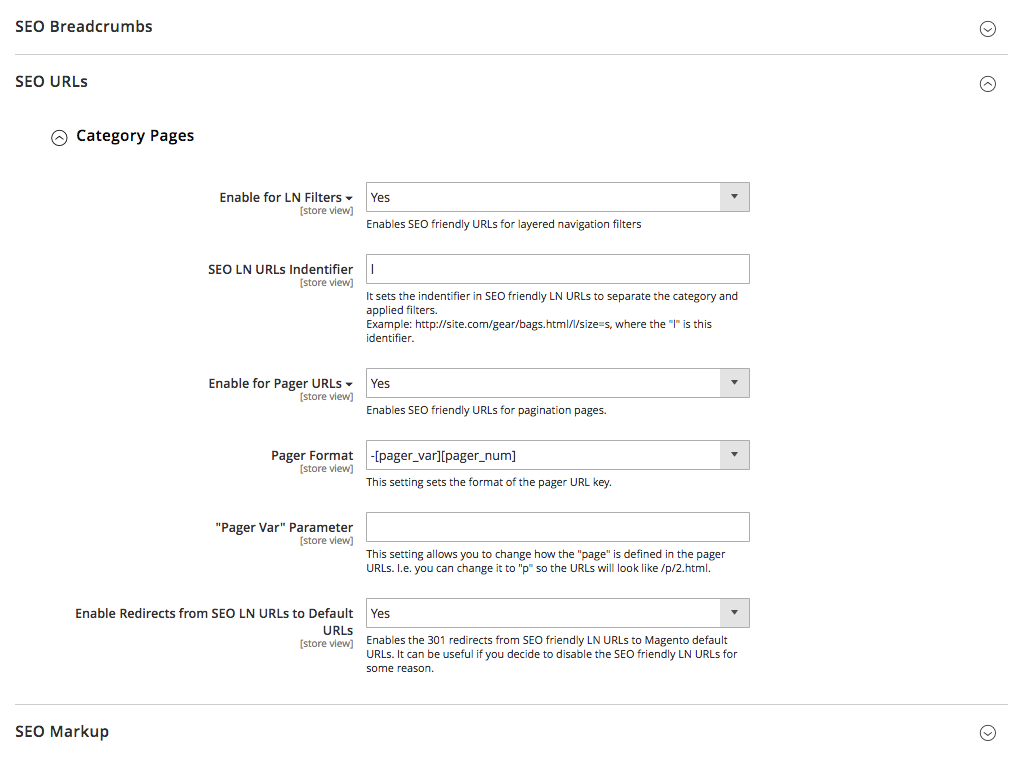
Task: Expand the SEO Breadcrumbs section chevron
Action: (x=987, y=29)
